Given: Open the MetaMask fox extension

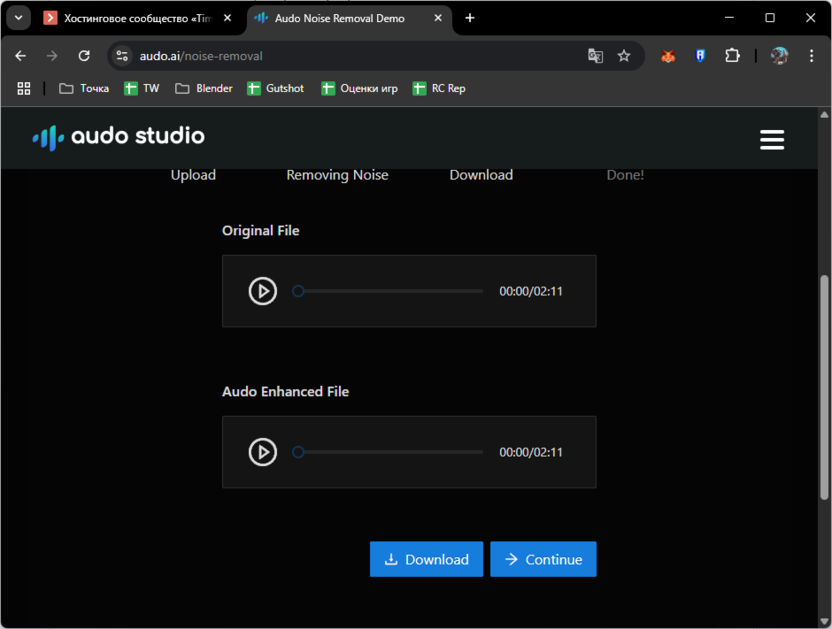Looking at the screenshot, I should click(x=668, y=56).
